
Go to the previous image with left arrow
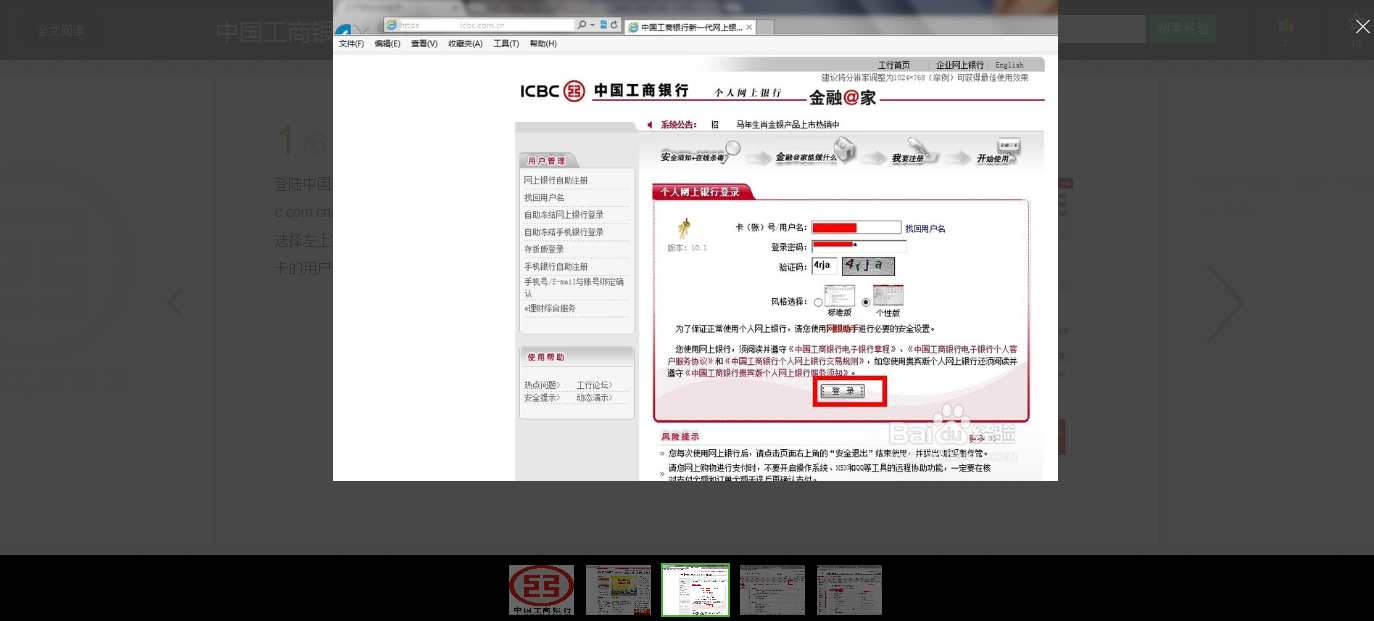point(175,303)
